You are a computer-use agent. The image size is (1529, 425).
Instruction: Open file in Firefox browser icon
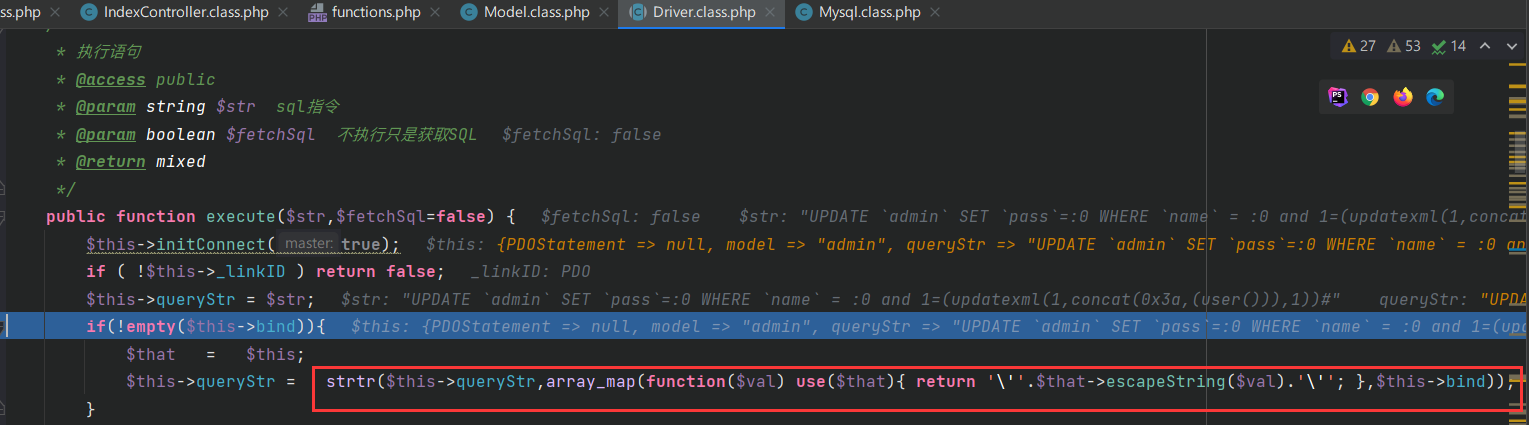(1403, 96)
